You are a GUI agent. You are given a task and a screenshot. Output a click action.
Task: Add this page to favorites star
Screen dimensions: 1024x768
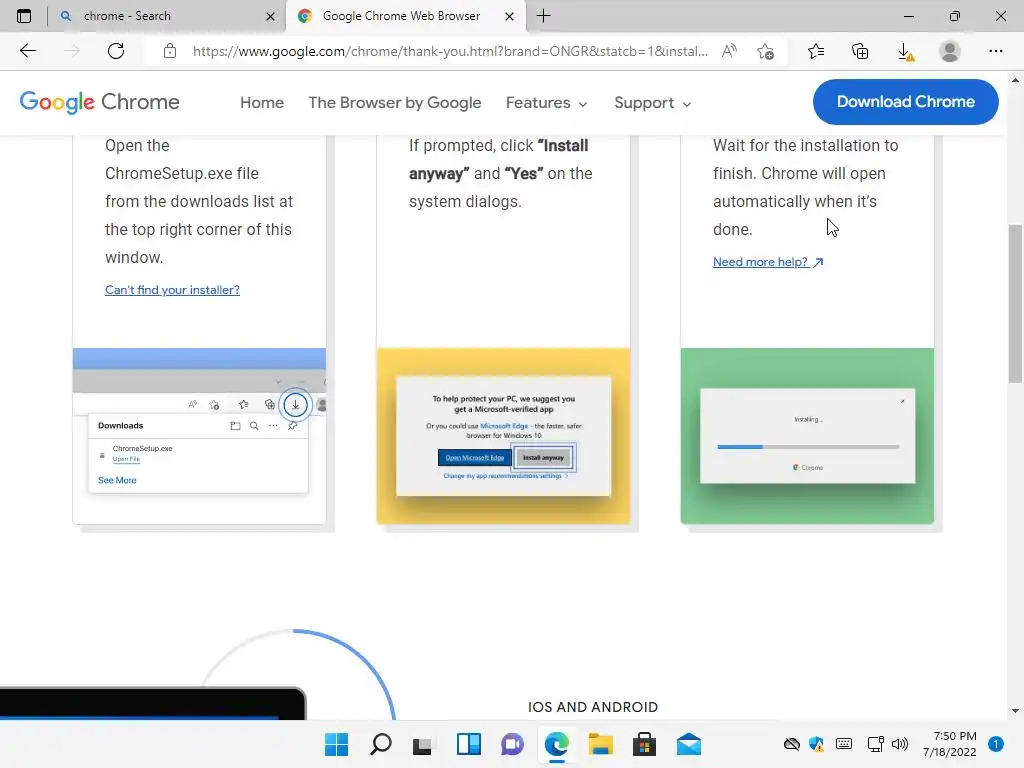point(765,51)
